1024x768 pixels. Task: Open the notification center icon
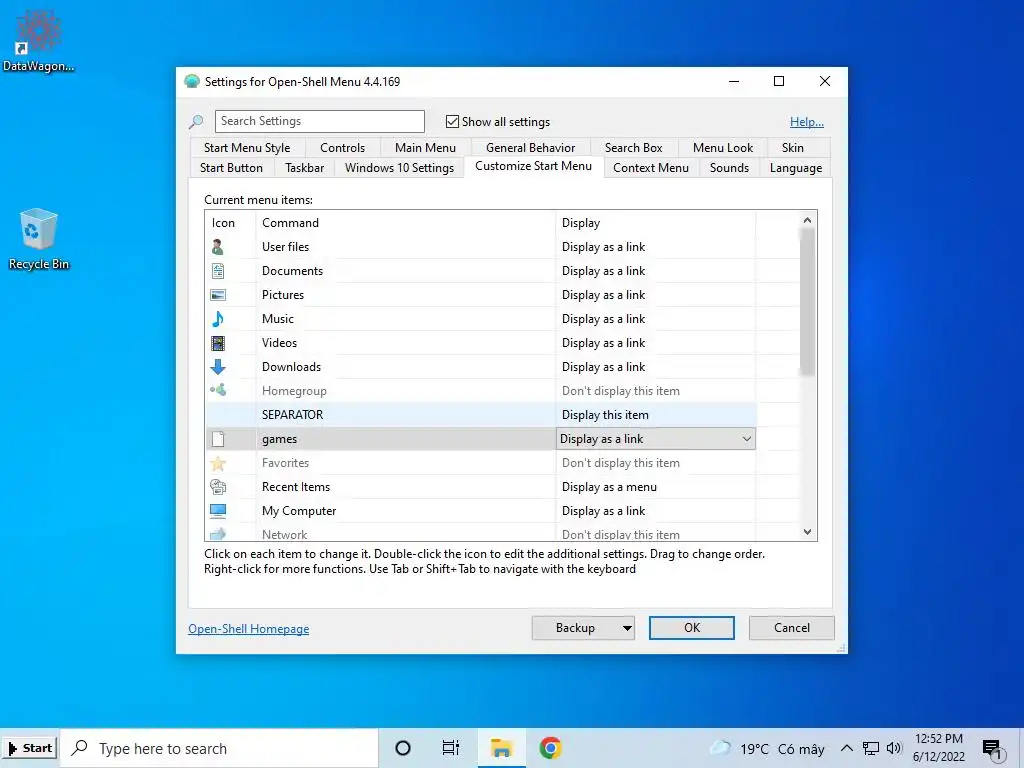[x=993, y=749]
